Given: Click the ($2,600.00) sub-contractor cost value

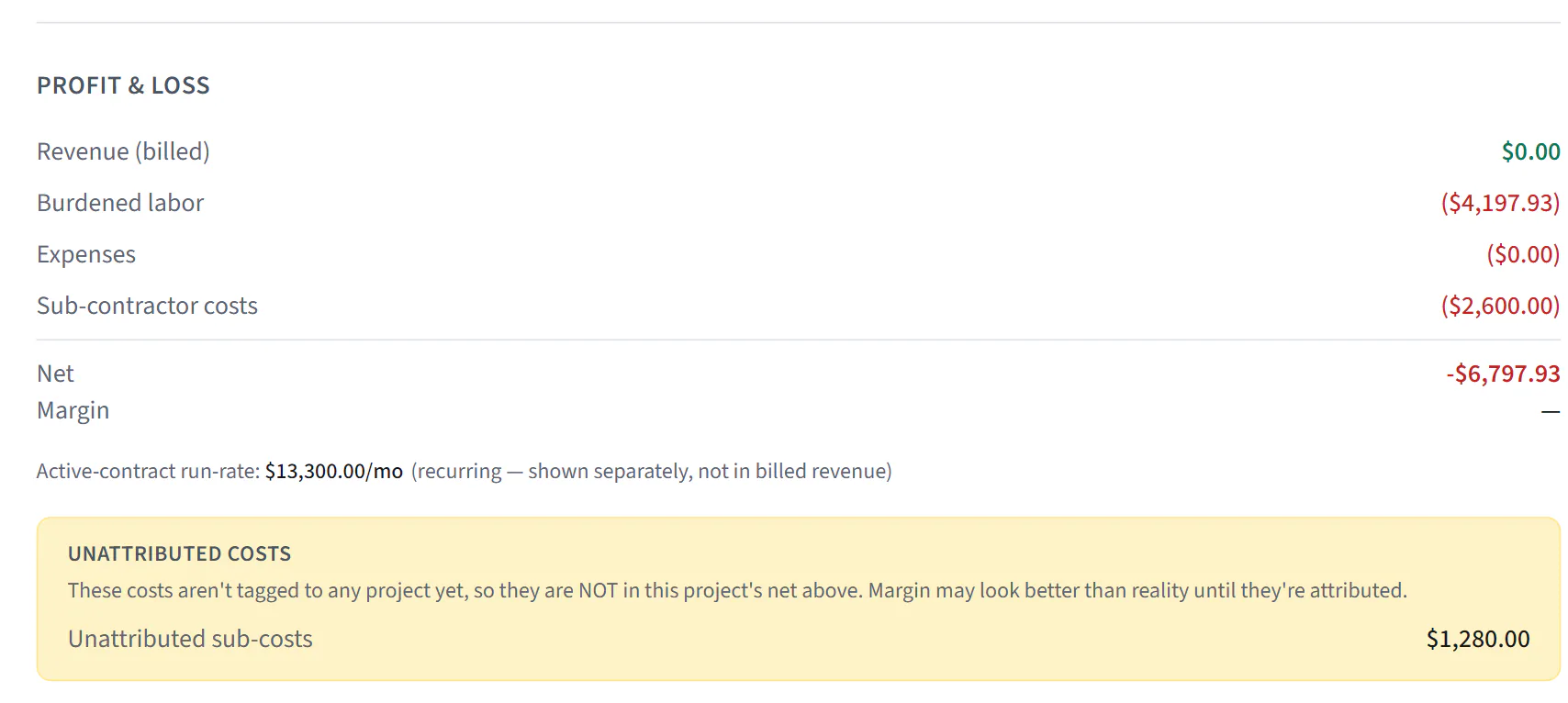Looking at the screenshot, I should (1500, 306).
